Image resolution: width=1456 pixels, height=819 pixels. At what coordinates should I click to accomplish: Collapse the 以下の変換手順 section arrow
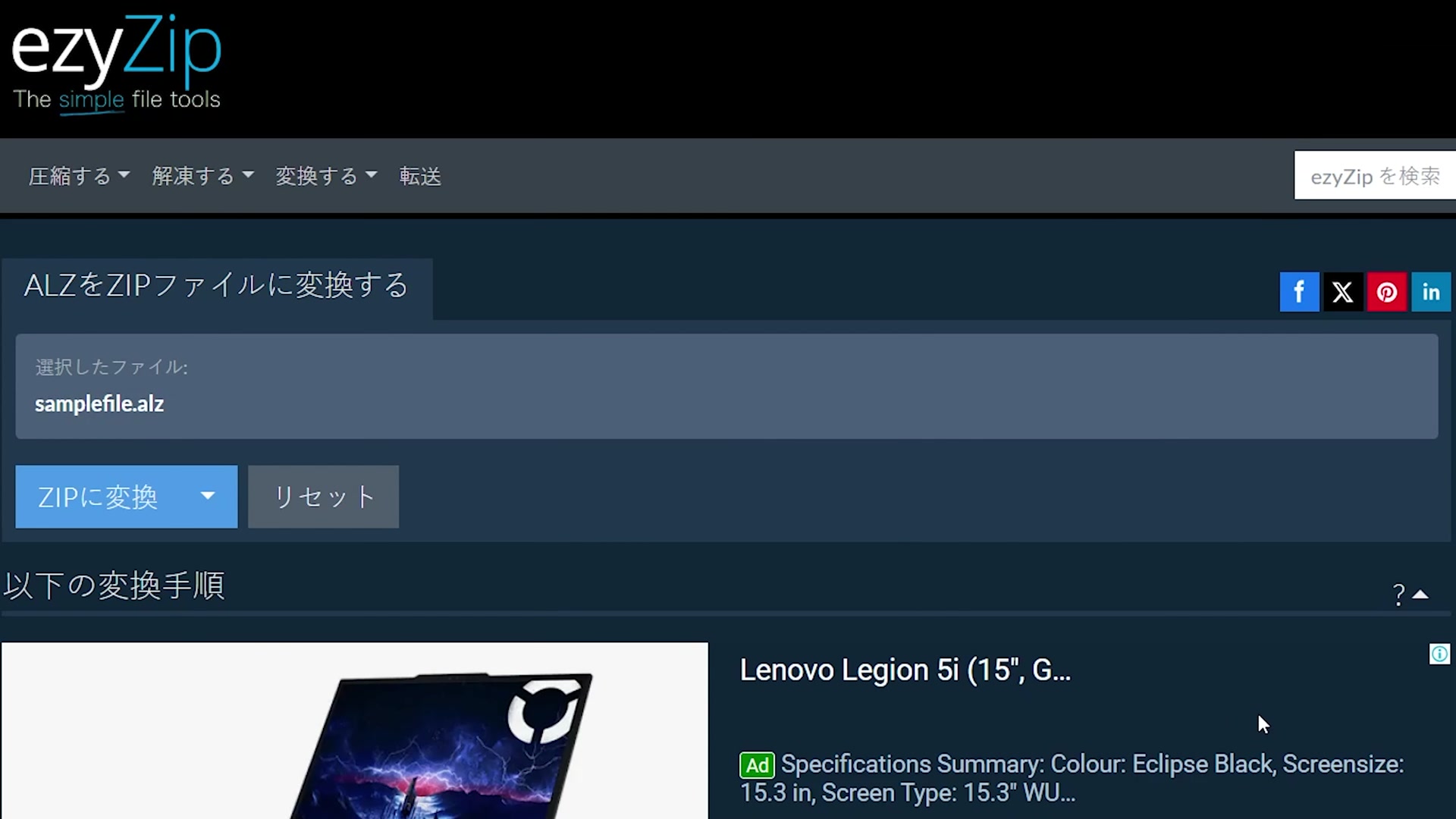tap(1421, 595)
